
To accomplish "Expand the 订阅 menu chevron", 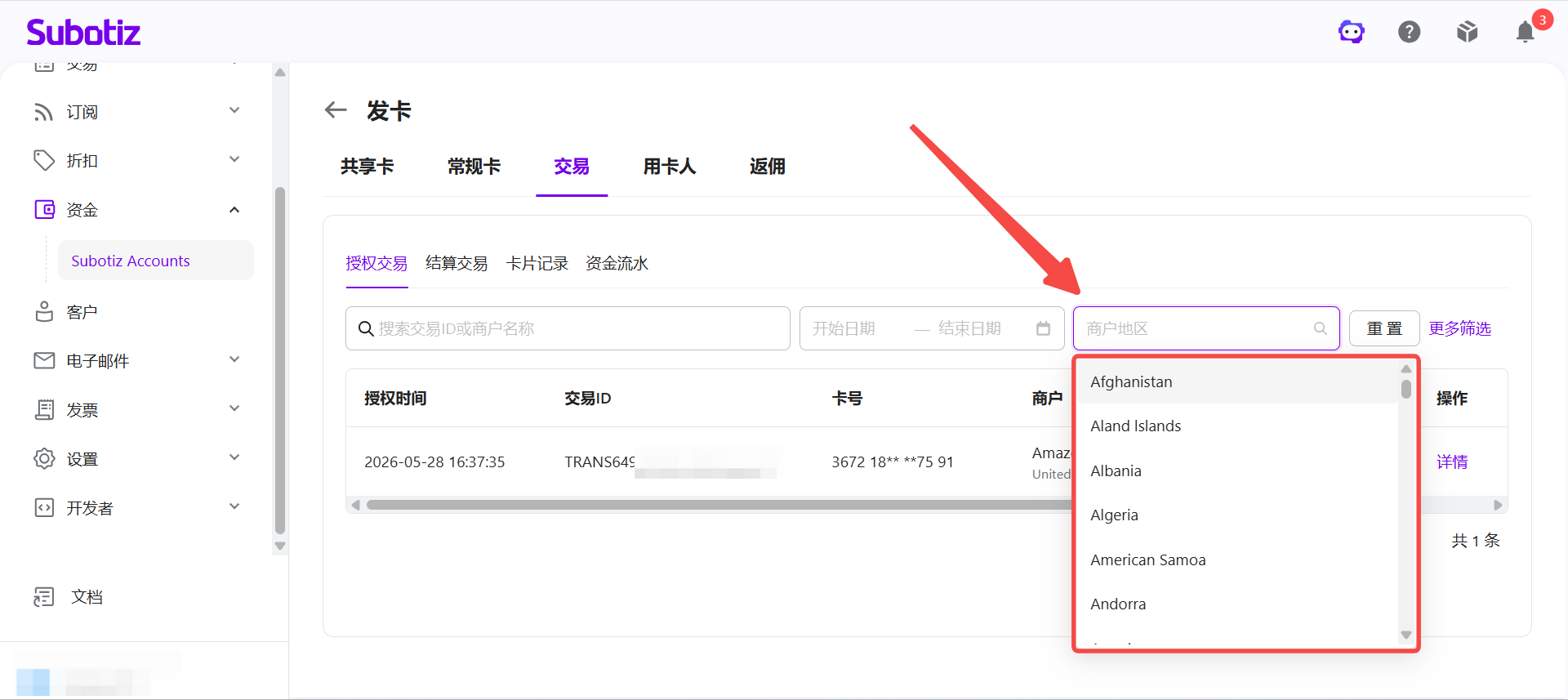I will click(x=234, y=110).
